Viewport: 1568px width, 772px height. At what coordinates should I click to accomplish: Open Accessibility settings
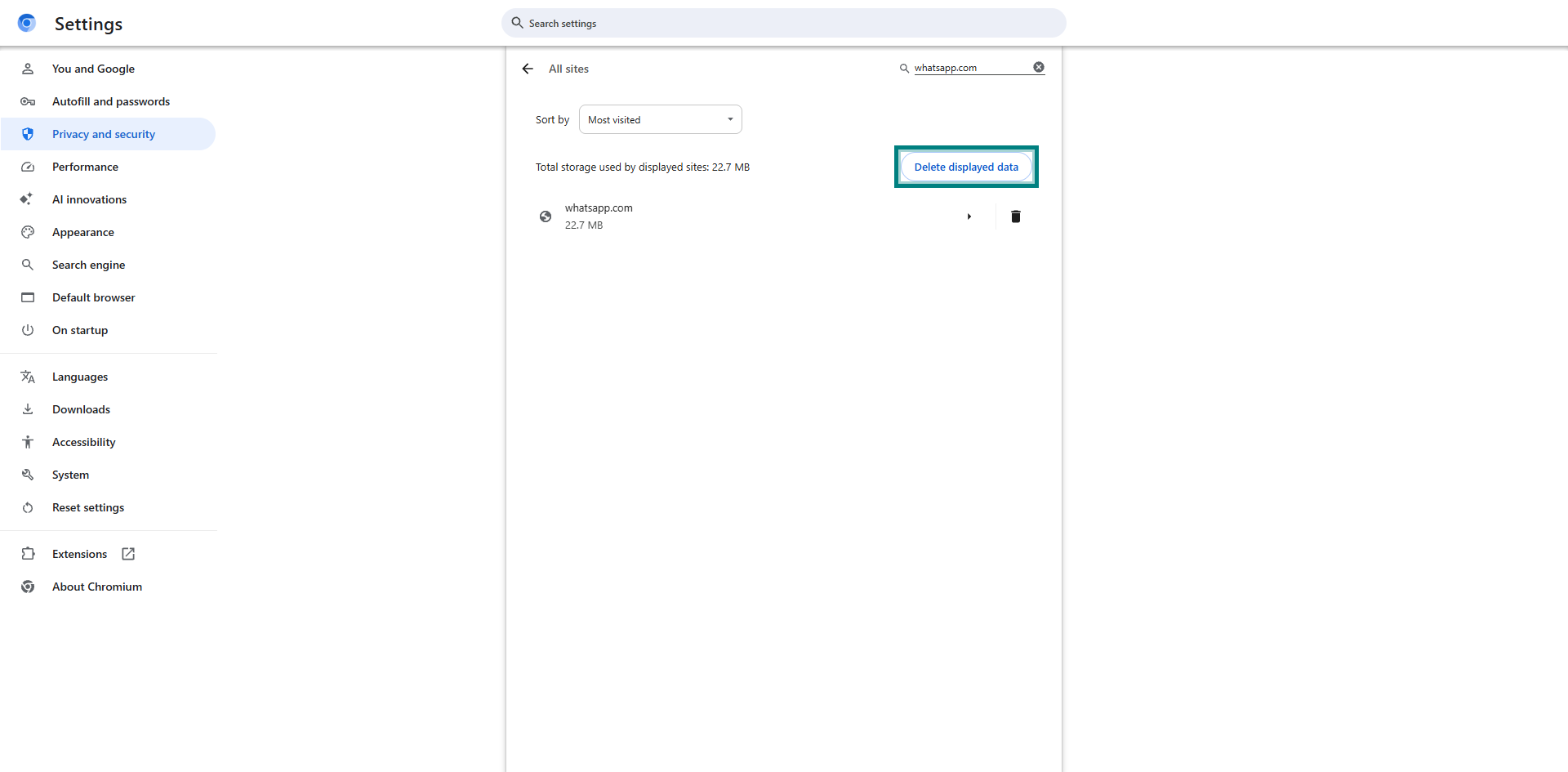tap(108, 442)
